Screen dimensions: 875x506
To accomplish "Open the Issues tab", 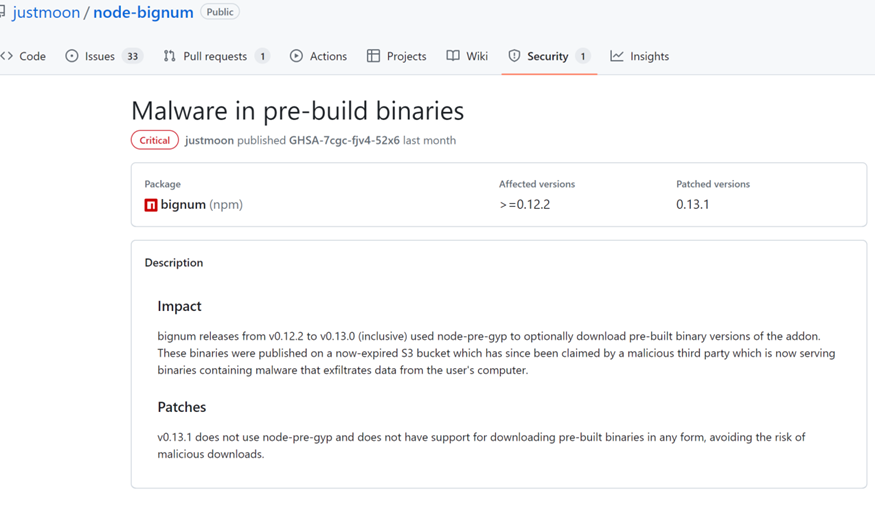I will tap(99, 56).
